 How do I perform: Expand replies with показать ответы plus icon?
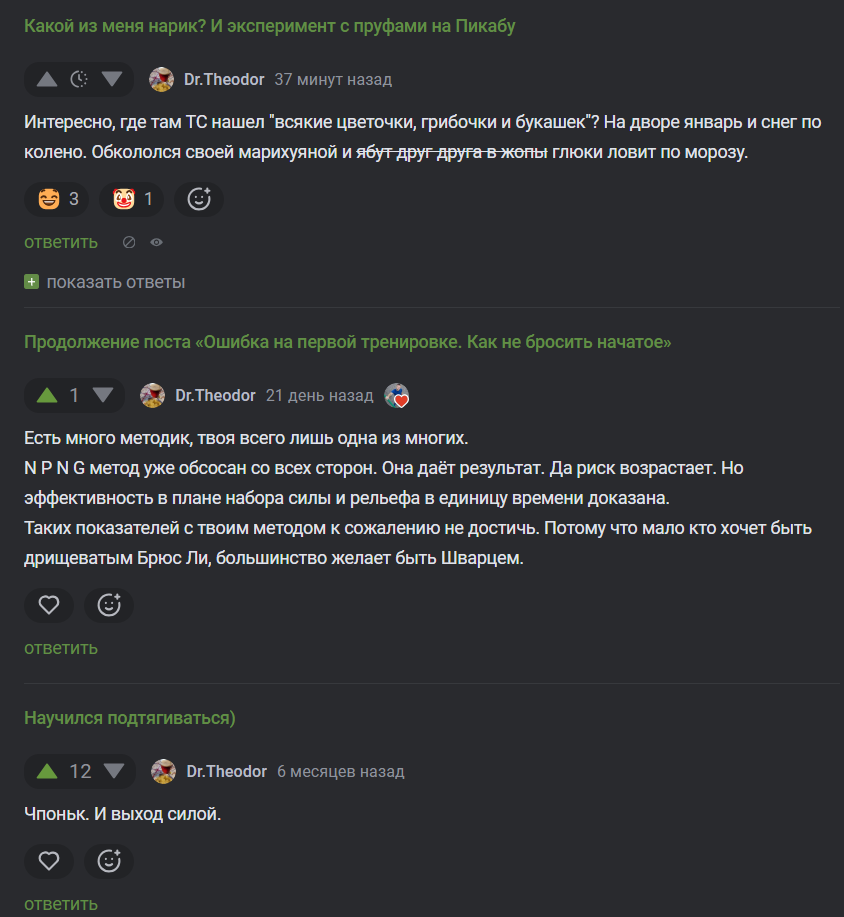tap(32, 282)
